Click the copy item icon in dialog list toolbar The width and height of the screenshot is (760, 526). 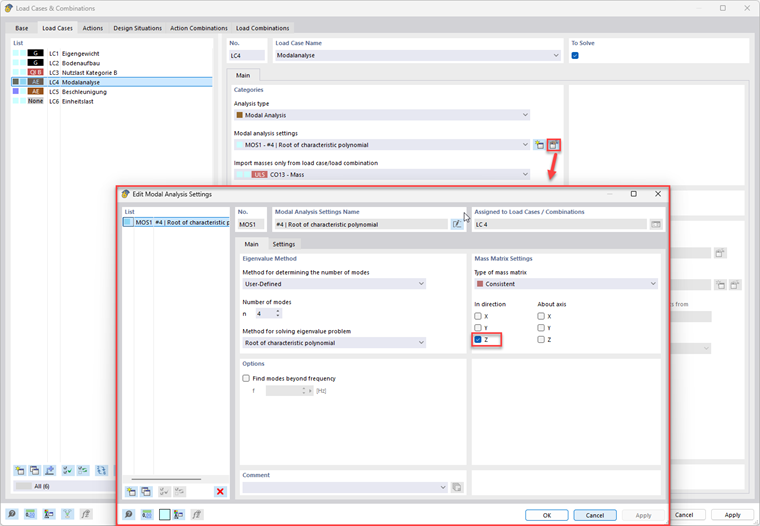tap(146, 492)
